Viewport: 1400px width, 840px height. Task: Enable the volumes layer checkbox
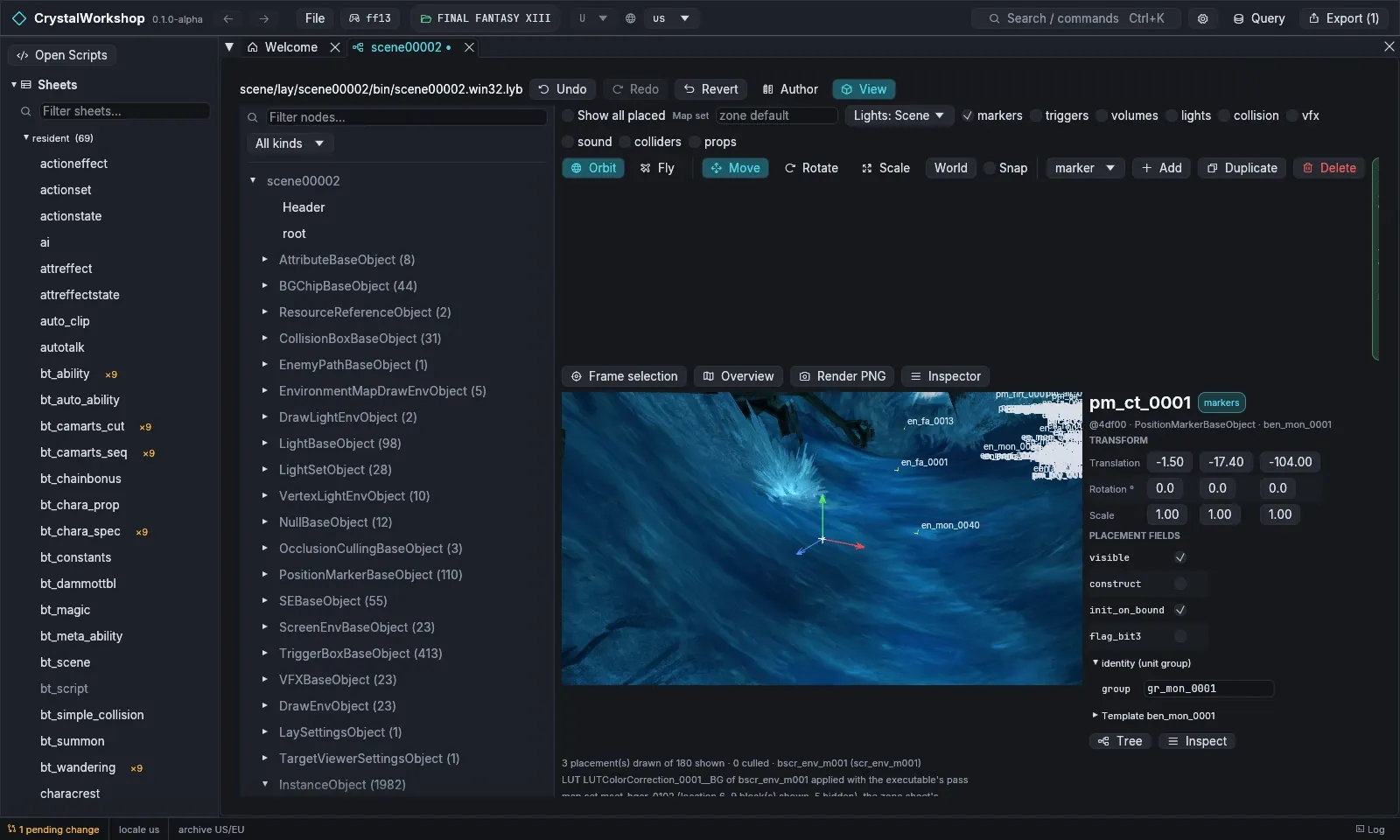1102,115
